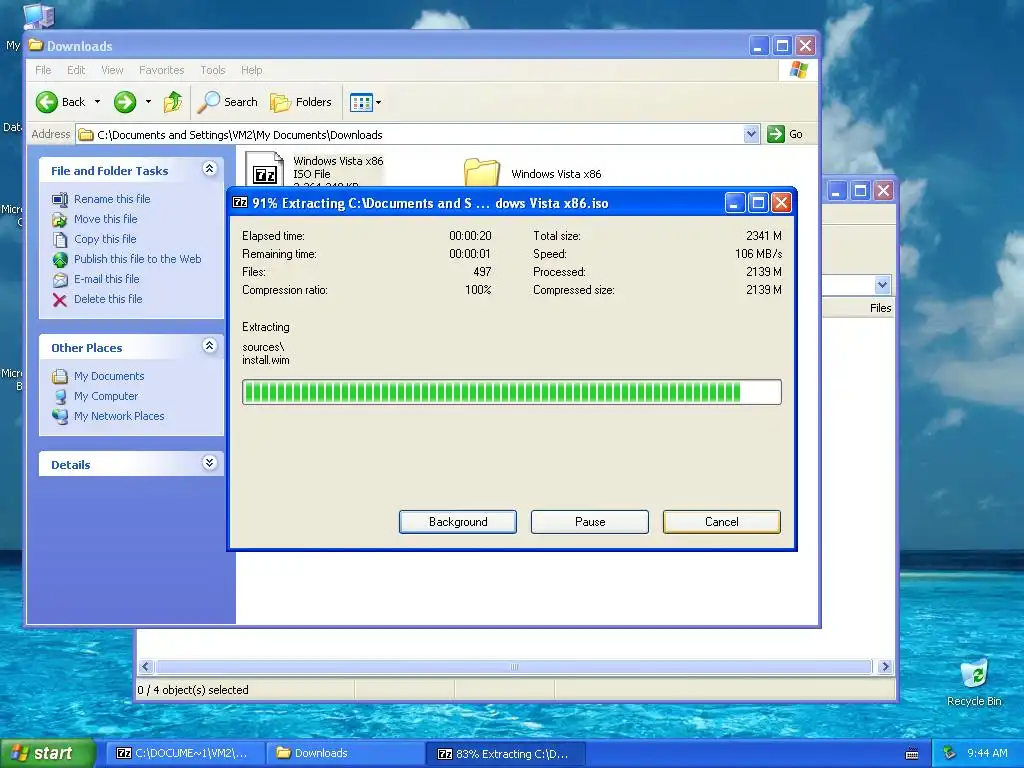Viewport: 1024px width, 768px height.
Task: Cancel the extraction
Action: click(722, 522)
